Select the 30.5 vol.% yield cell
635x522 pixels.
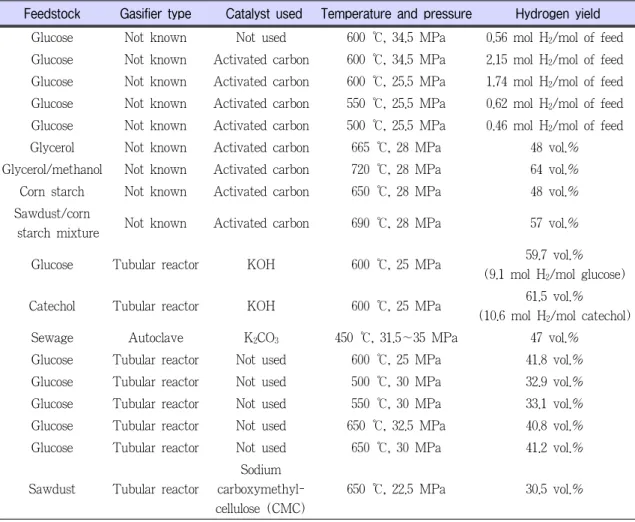coord(554,489)
